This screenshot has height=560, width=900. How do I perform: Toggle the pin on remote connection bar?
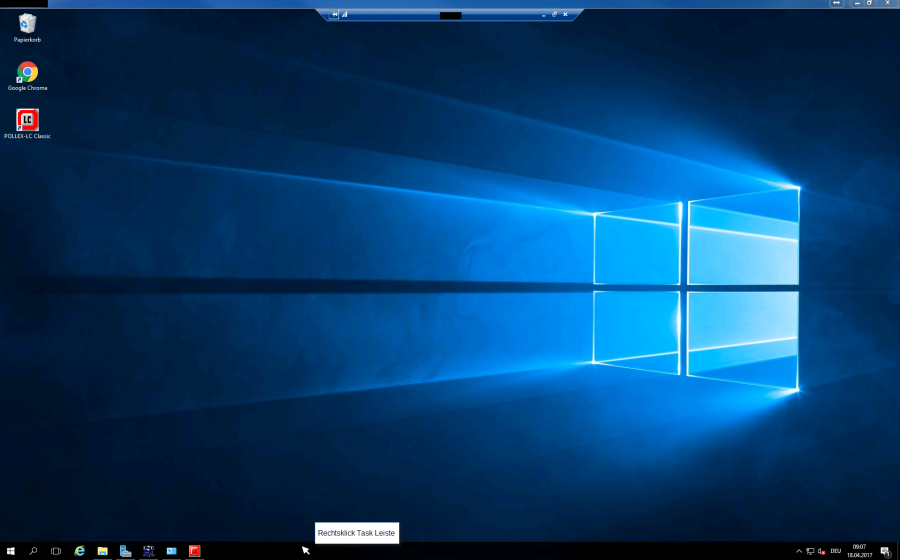tap(335, 14)
